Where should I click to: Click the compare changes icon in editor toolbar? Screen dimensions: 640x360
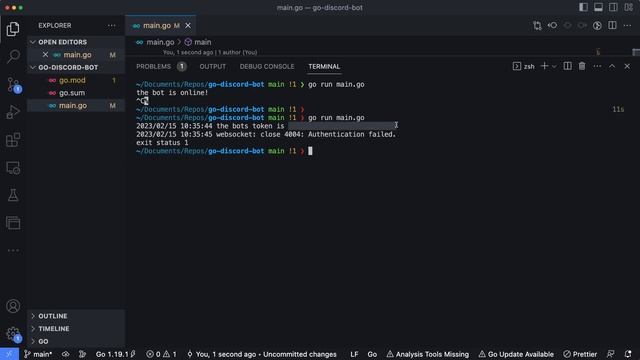click(x=537, y=25)
